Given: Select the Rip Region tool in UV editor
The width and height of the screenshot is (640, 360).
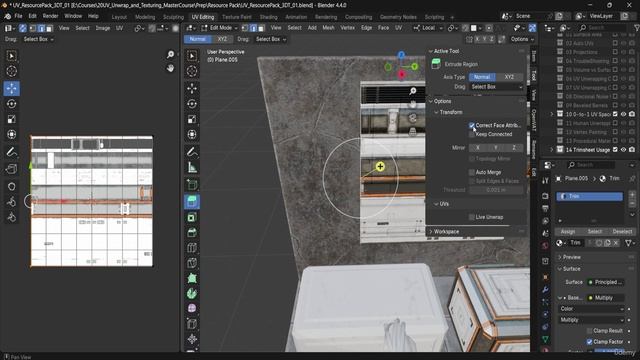Looking at the screenshot, I should point(11,169).
